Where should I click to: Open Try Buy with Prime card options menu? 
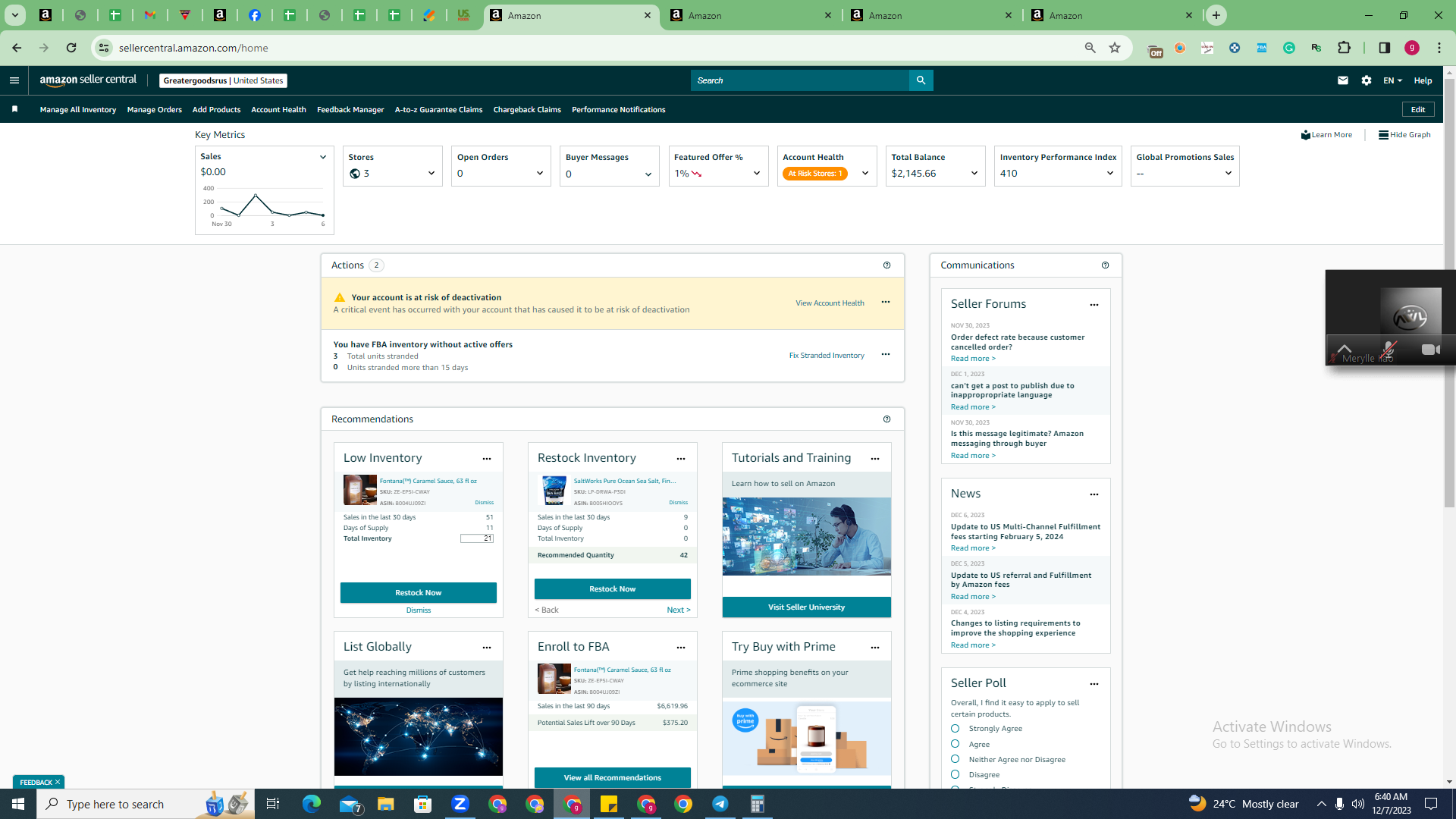click(875, 648)
